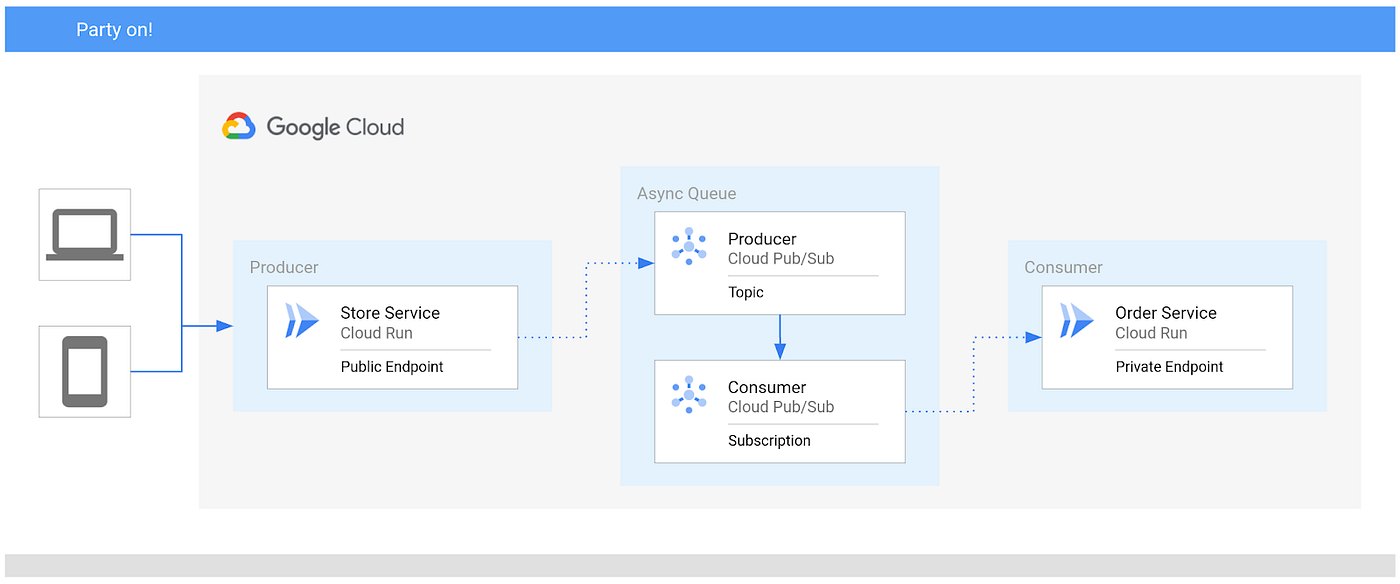Click the Google Cloud logo
The image size is (1400, 584).
point(313,127)
